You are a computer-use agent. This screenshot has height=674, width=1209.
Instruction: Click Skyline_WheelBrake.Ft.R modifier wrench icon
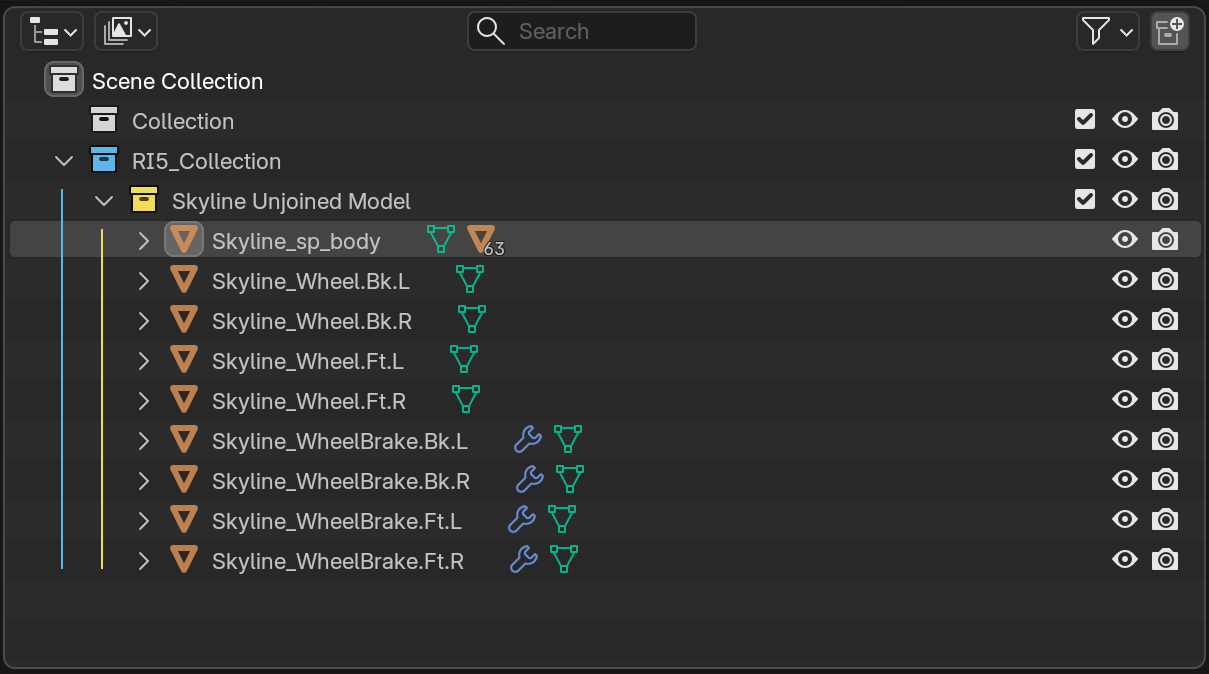coord(523,559)
